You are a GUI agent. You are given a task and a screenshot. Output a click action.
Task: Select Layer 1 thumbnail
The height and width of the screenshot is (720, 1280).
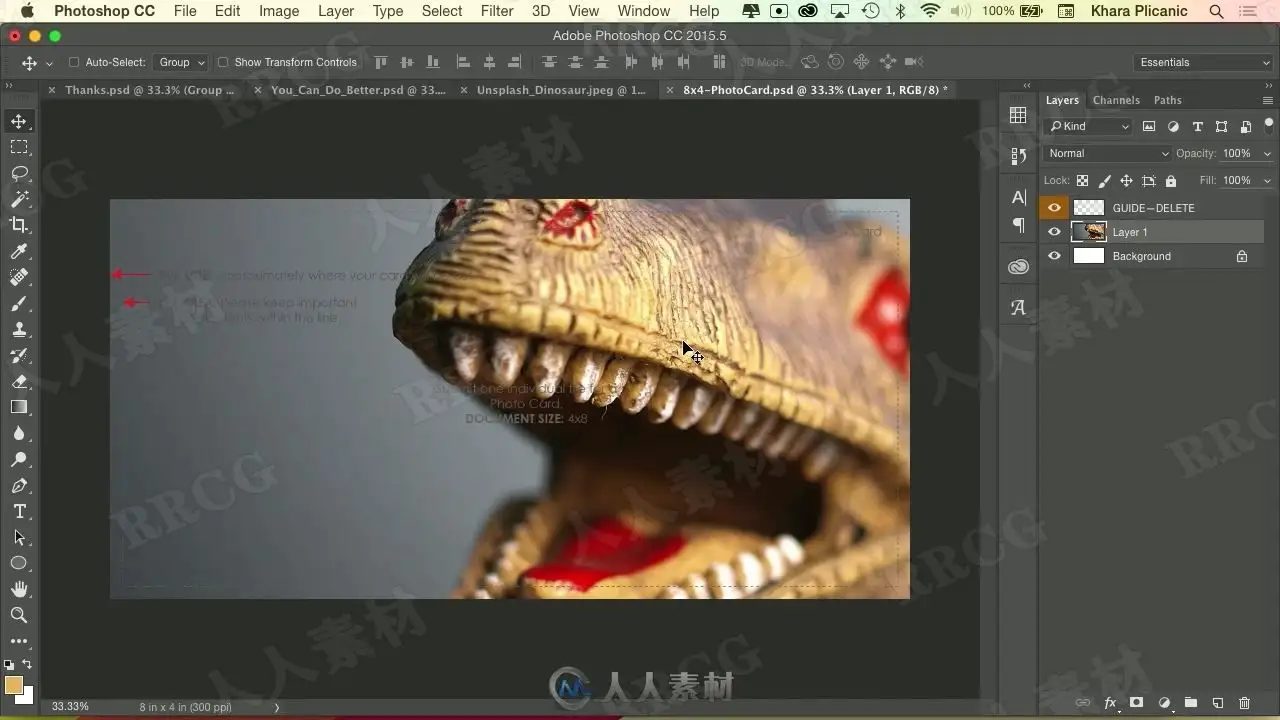[1089, 232]
